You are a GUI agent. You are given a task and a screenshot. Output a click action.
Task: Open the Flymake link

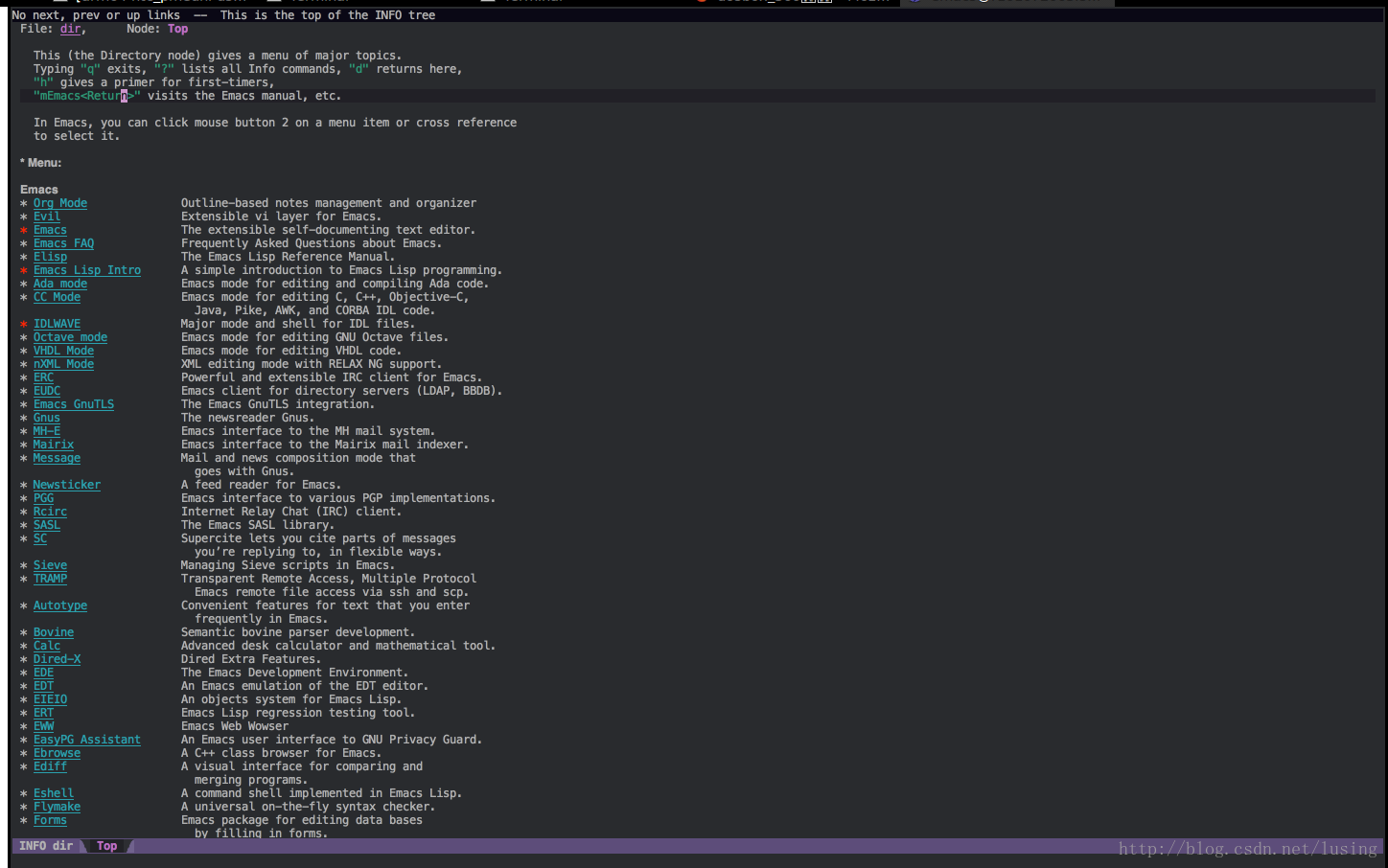[57, 807]
